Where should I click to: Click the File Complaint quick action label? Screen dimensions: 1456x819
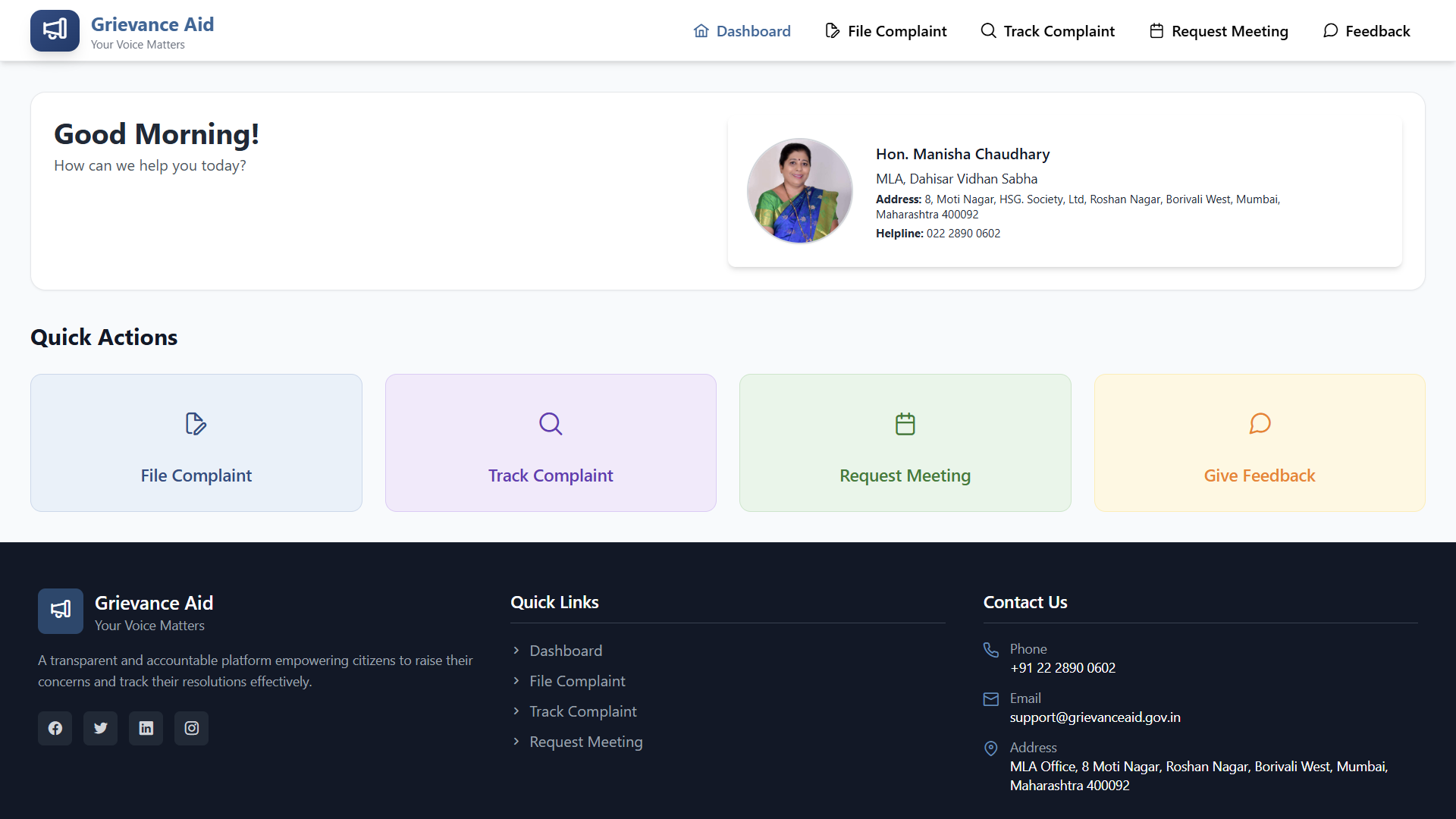(196, 475)
